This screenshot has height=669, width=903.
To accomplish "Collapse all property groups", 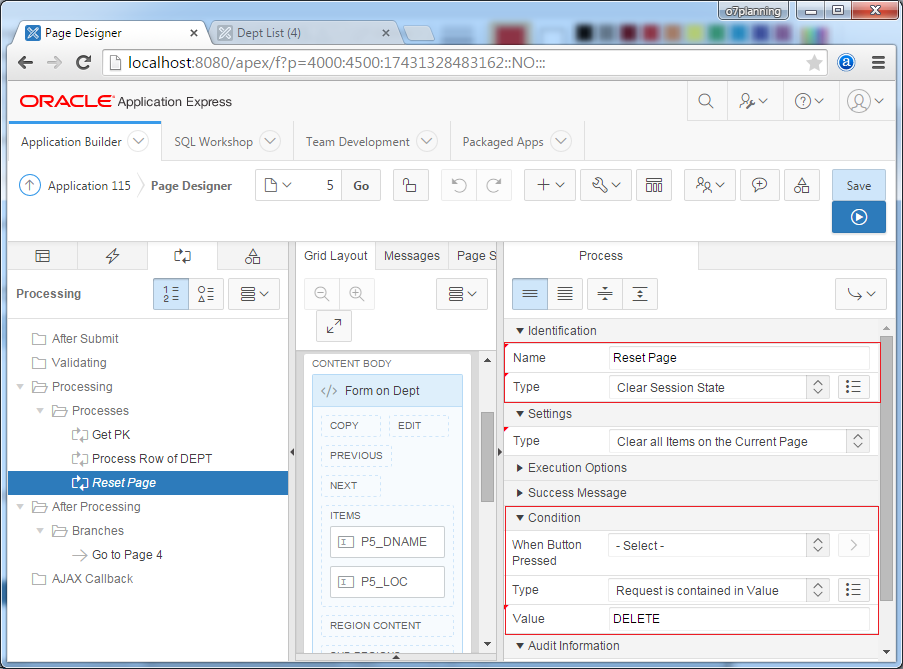I will 605,294.
